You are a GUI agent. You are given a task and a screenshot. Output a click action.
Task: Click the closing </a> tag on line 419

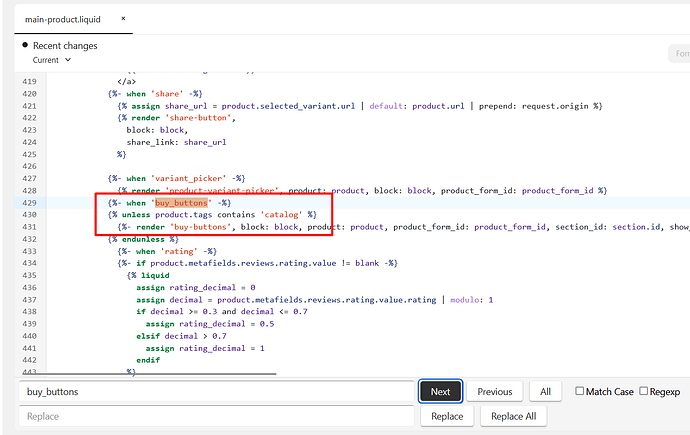127,81
